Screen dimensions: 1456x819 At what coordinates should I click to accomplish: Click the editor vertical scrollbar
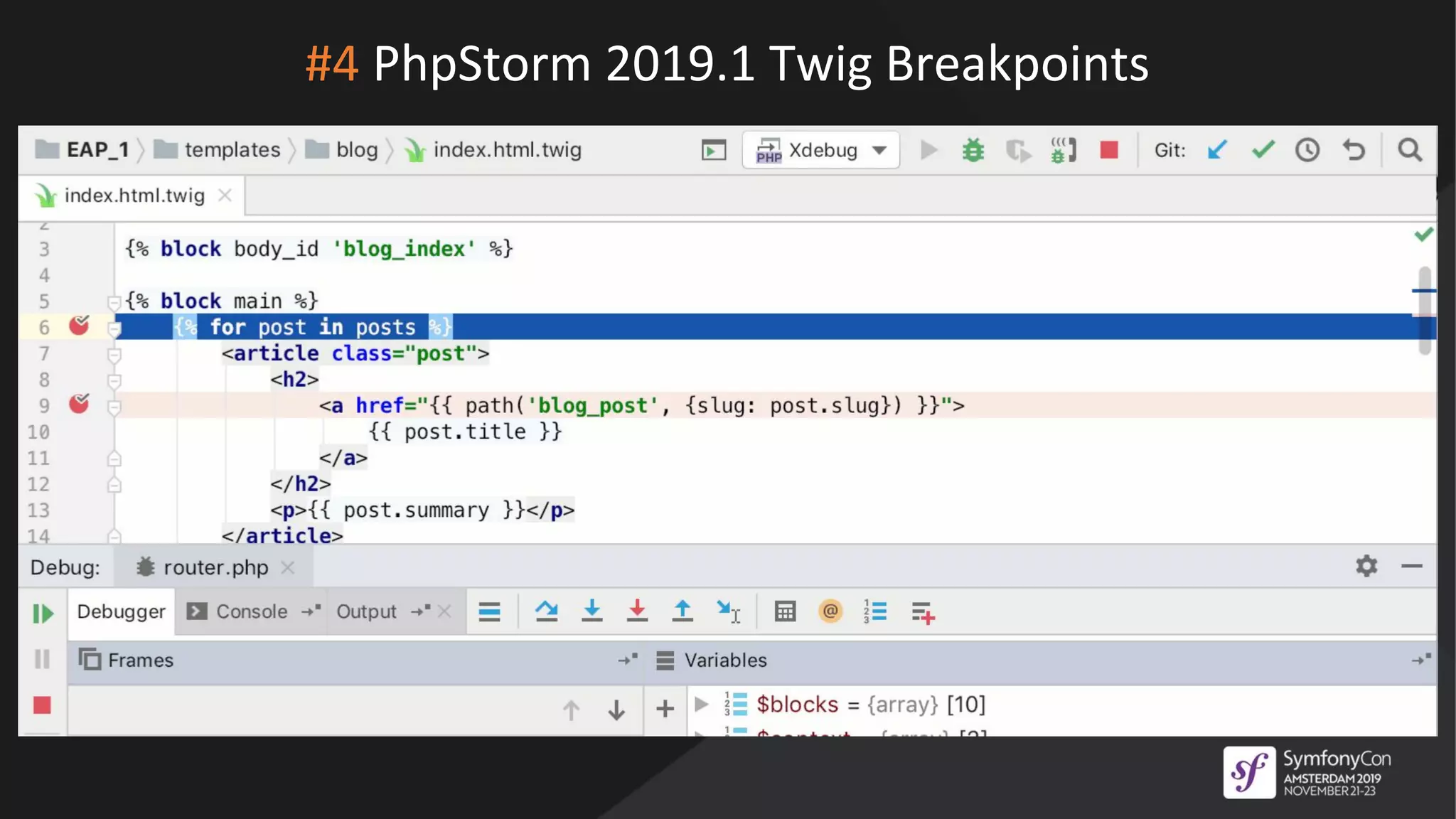click(x=1425, y=310)
